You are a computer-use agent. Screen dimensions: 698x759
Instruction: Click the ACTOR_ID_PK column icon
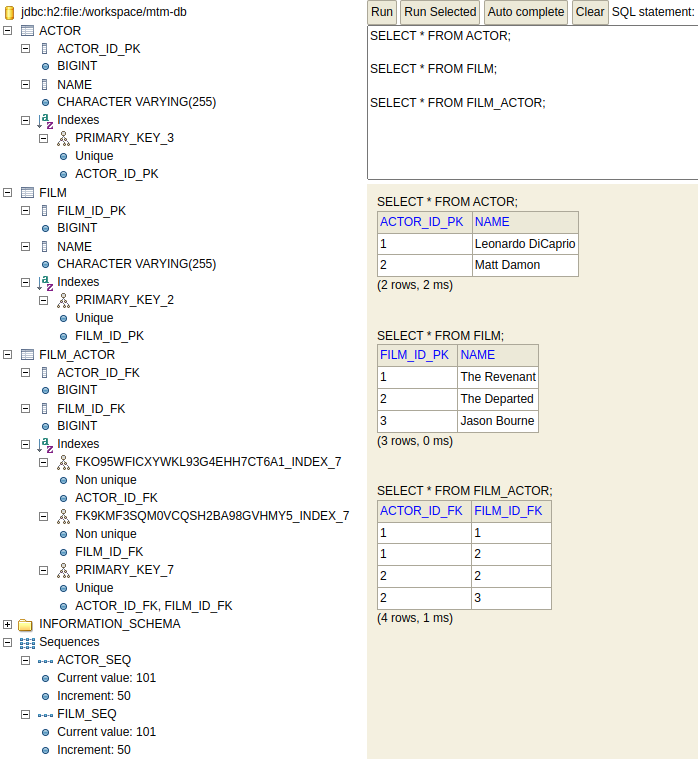coord(45,49)
